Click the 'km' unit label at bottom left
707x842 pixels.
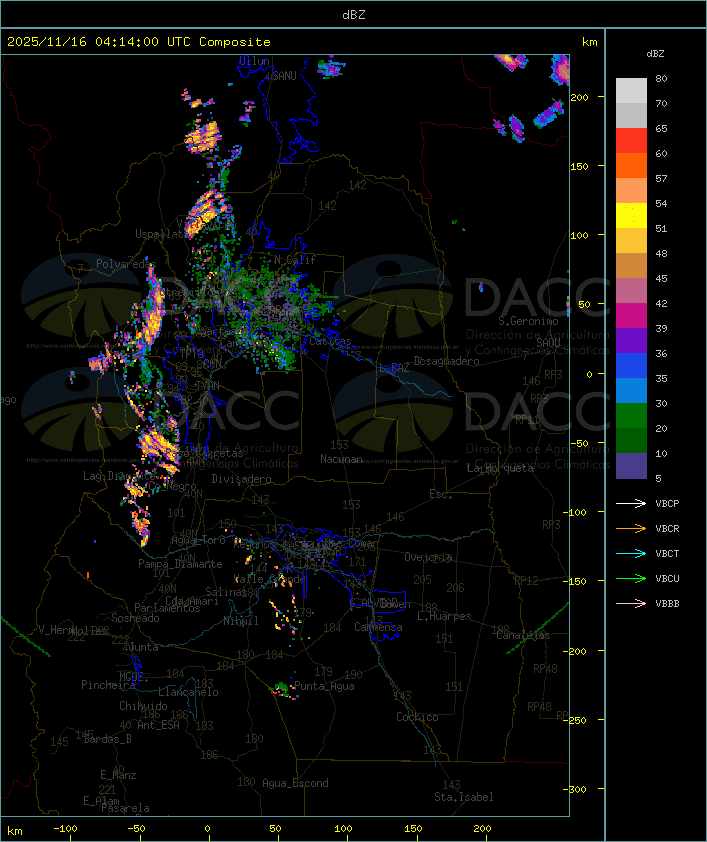pos(15,831)
